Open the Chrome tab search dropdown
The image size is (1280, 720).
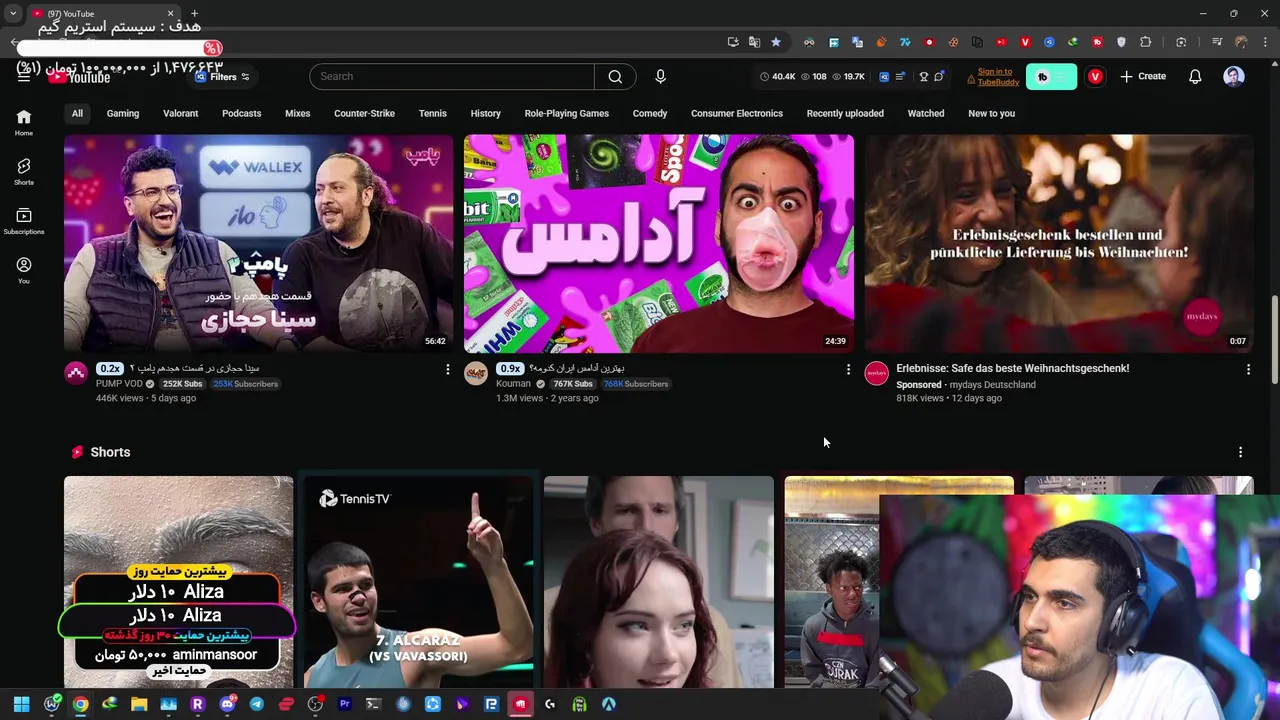[x=13, y=13]
